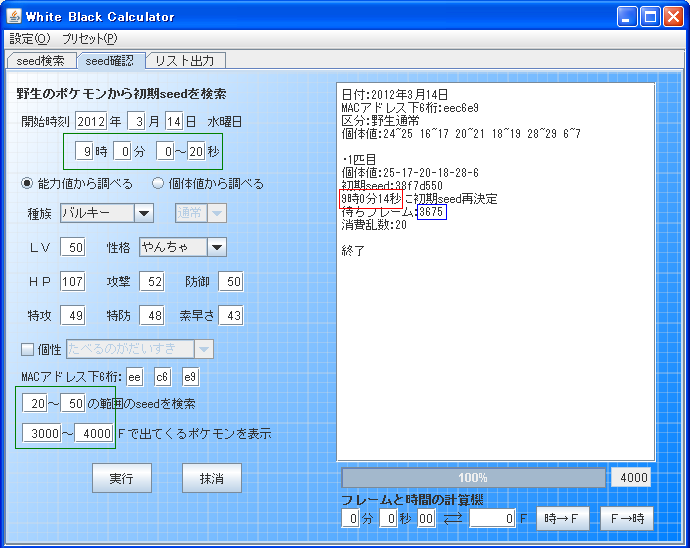Focus the day field showing 14
This screenshot has height=548, width=690.
[x=174, y=121]
